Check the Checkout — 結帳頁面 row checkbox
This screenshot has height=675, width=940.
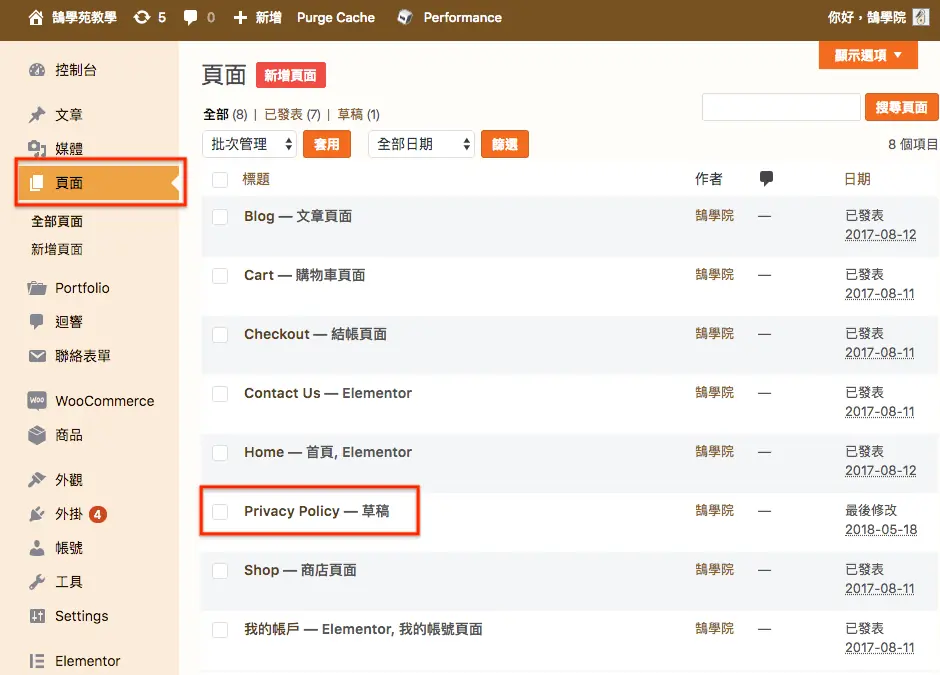tap(220, 335)
